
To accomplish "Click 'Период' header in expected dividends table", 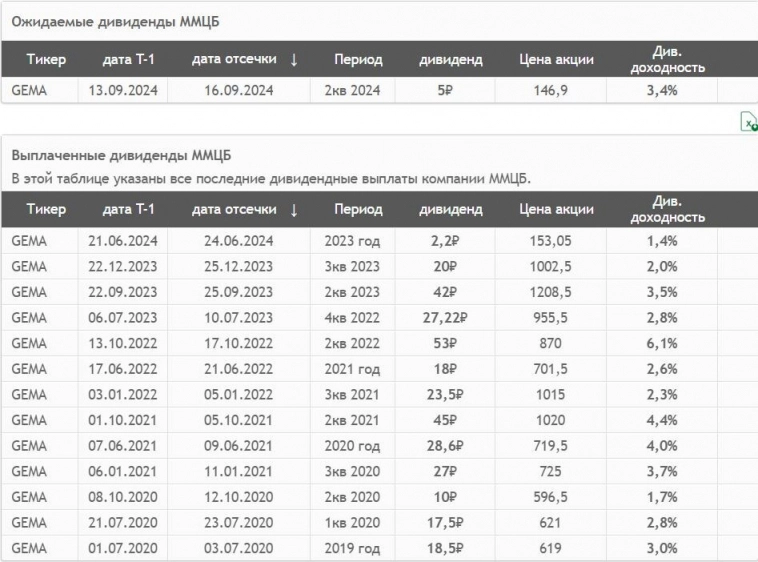I will [x=358, y=60].
